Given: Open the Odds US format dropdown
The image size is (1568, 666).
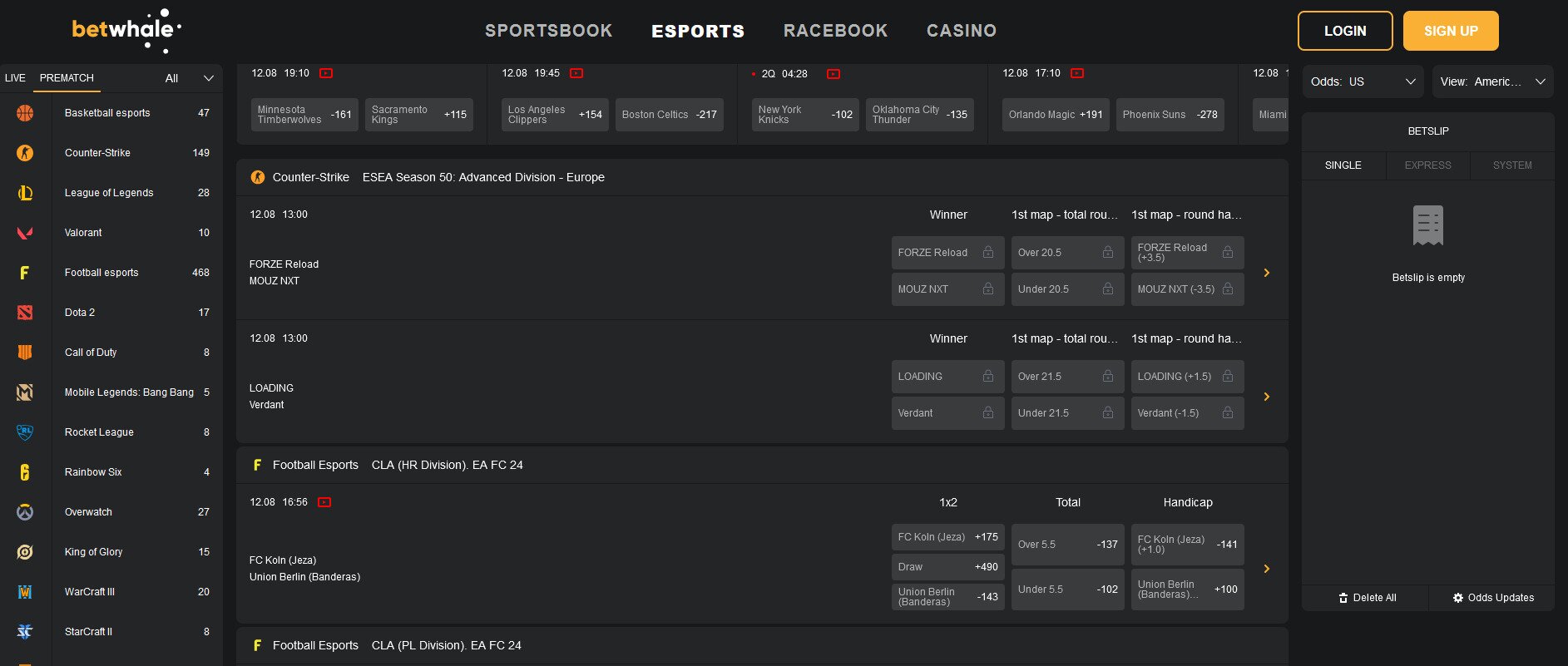Looking at the screenshot, I should pos(1363,81).
